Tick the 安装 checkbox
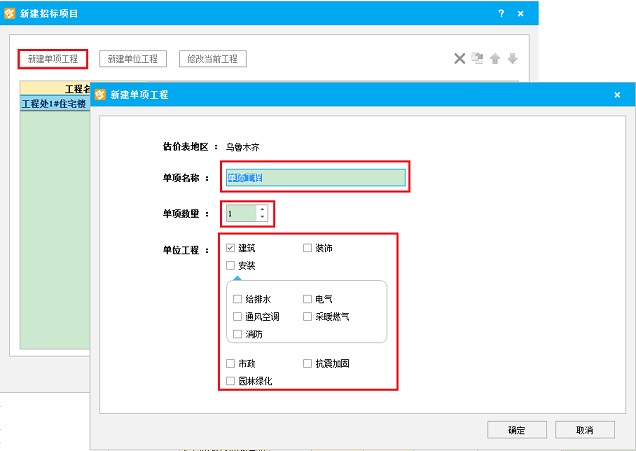 point(231,265)
